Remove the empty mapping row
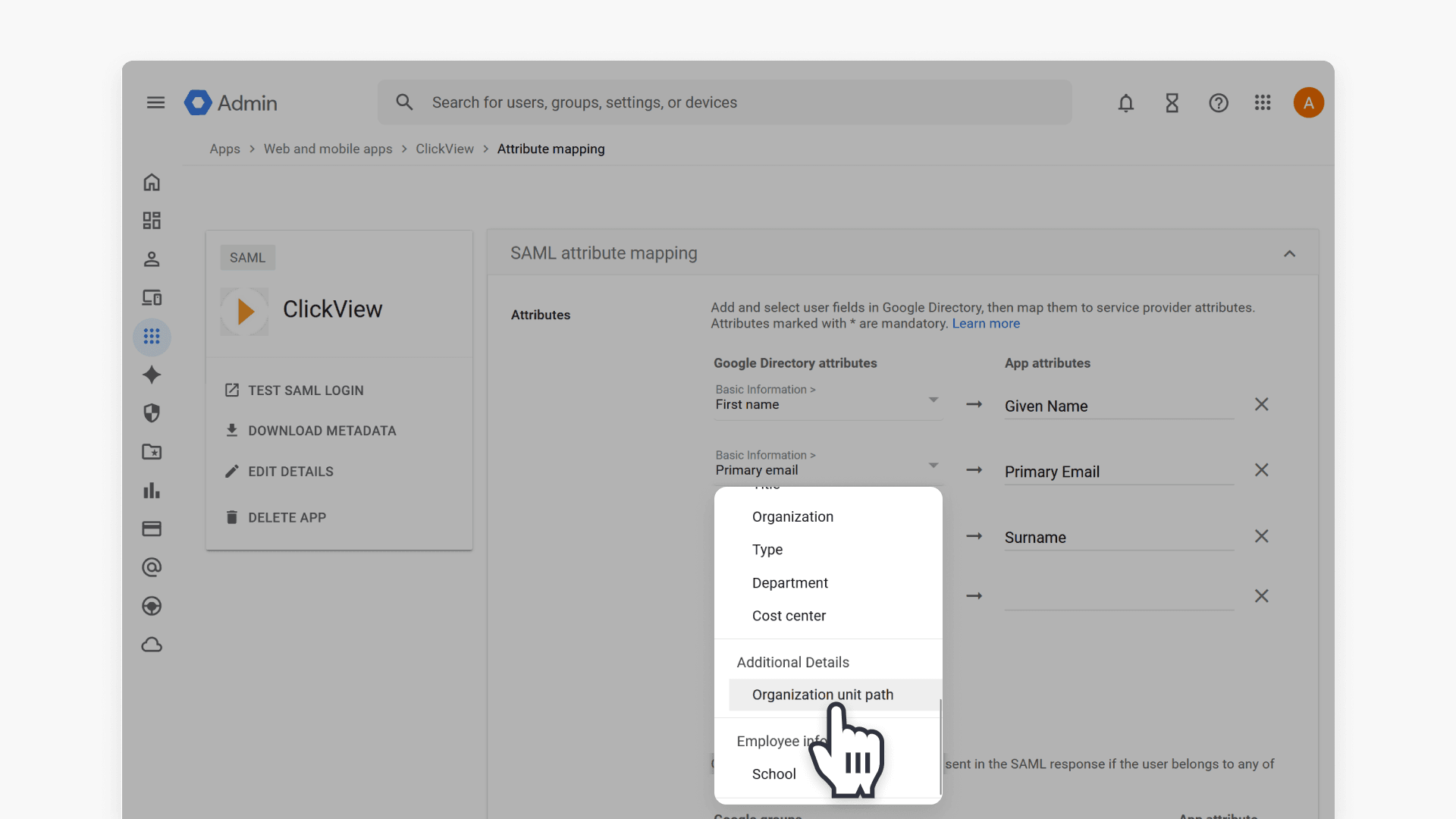 coord(1261,596)
